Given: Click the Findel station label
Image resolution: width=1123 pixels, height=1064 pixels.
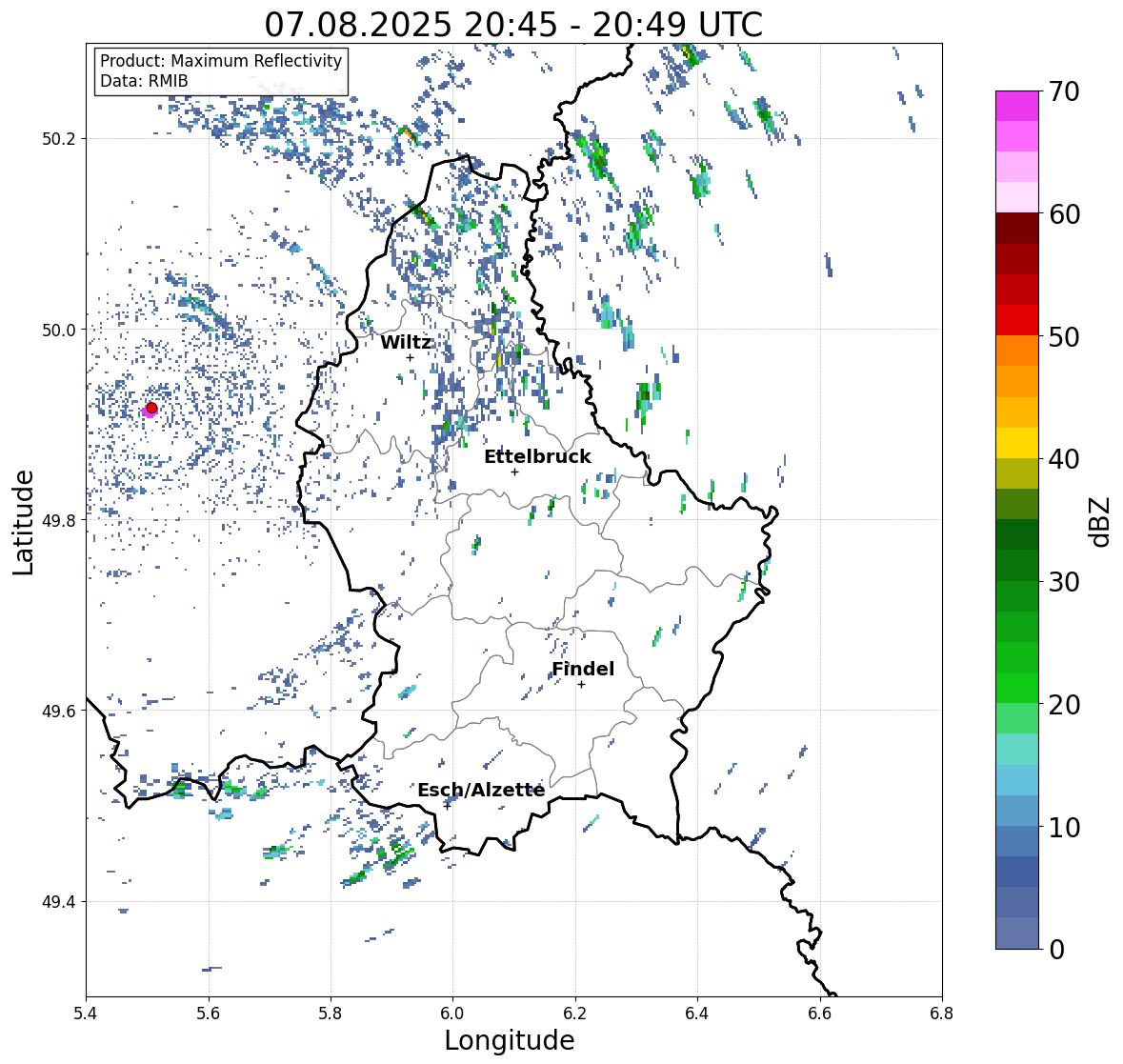Looking at the screenshot, I should (x=582, y=669).
